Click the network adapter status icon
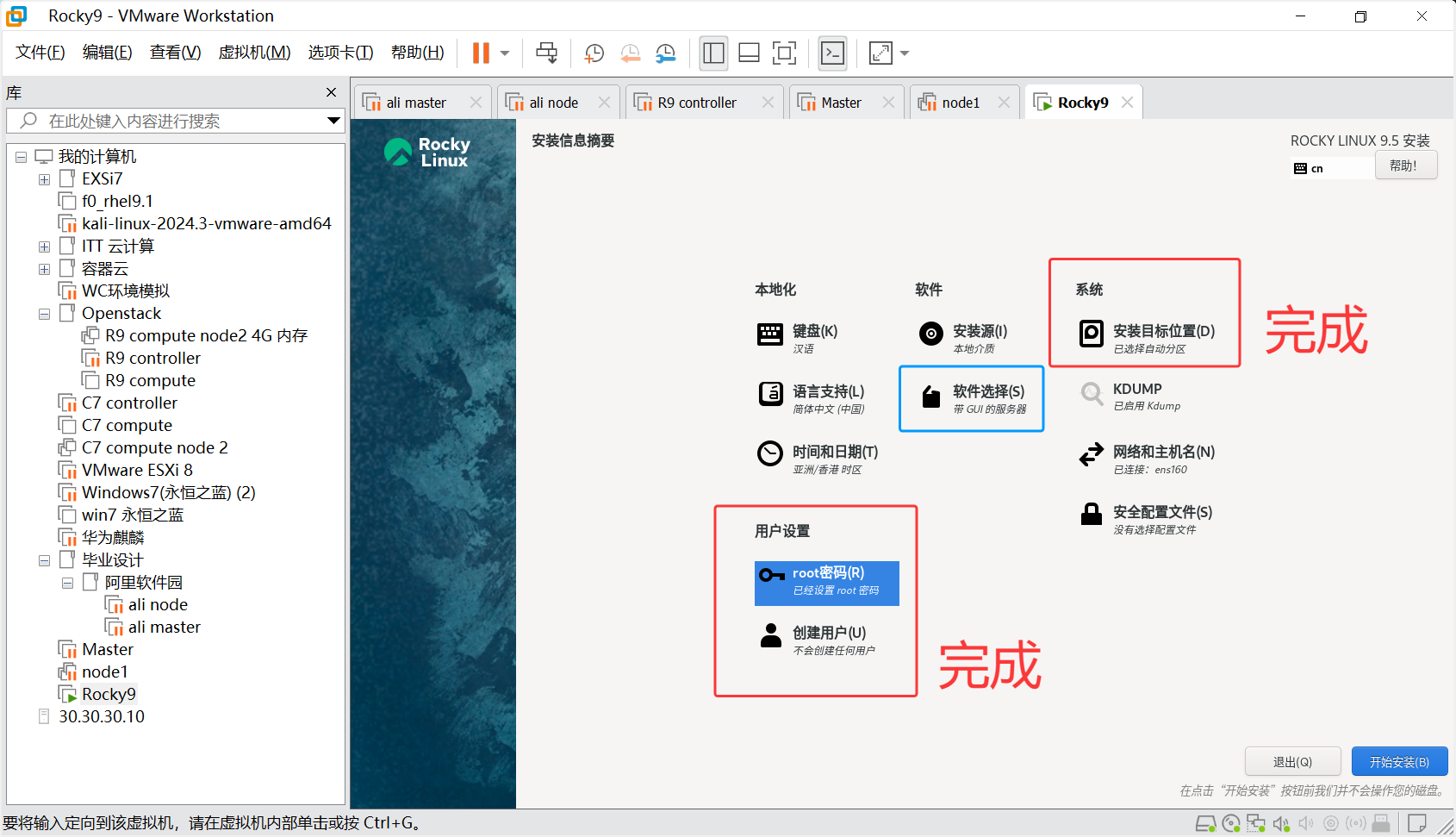This screenshot has height=837, width=1456. point(1256,823)
